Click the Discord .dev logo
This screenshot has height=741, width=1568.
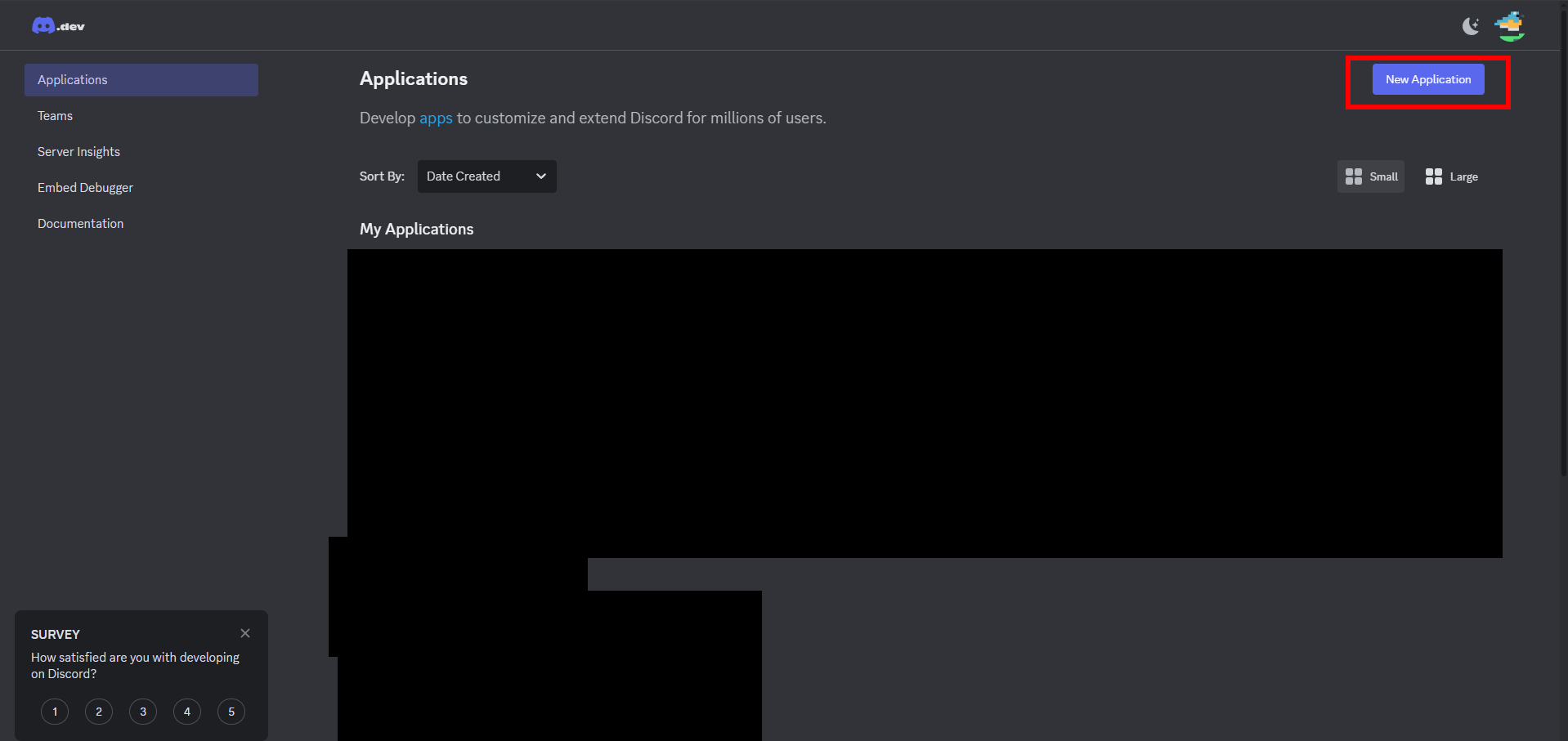click(58, 26)
